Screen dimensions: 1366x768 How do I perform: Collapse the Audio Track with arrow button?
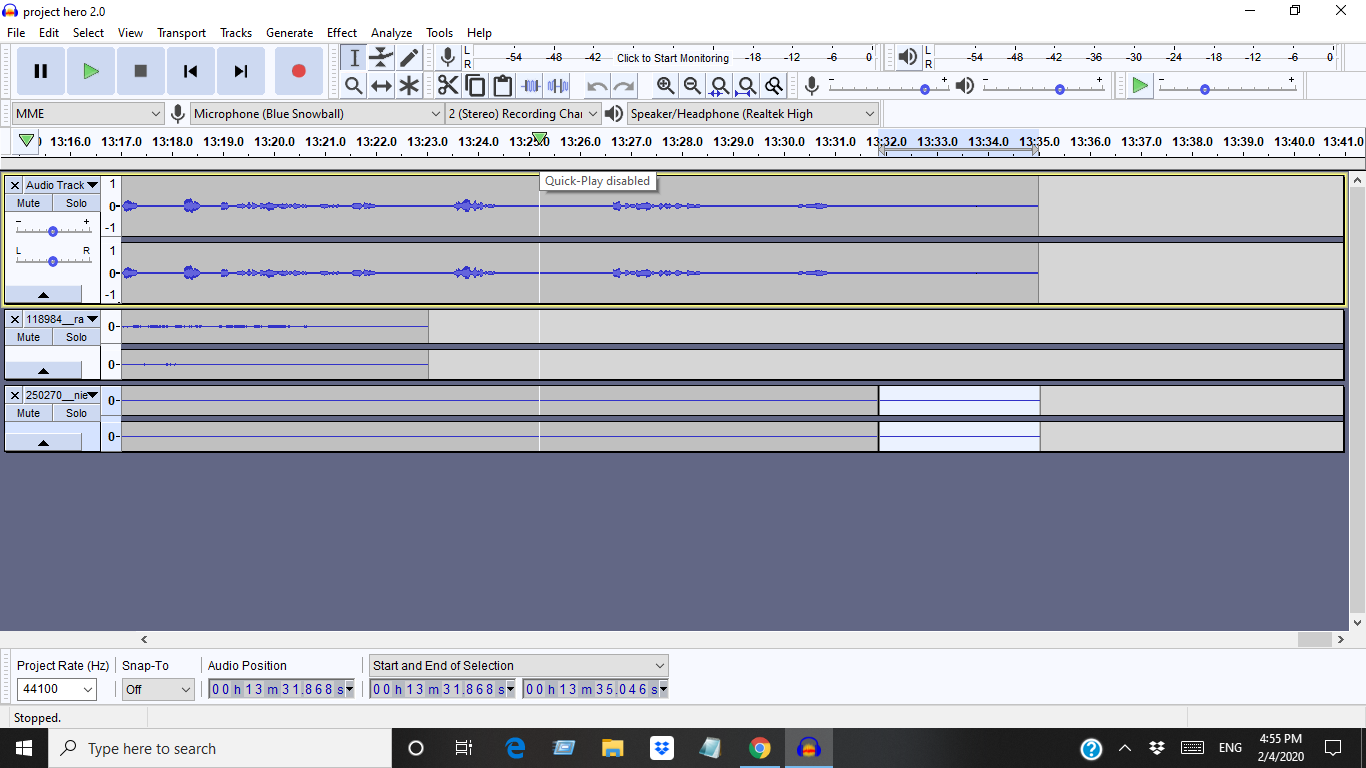43,295
